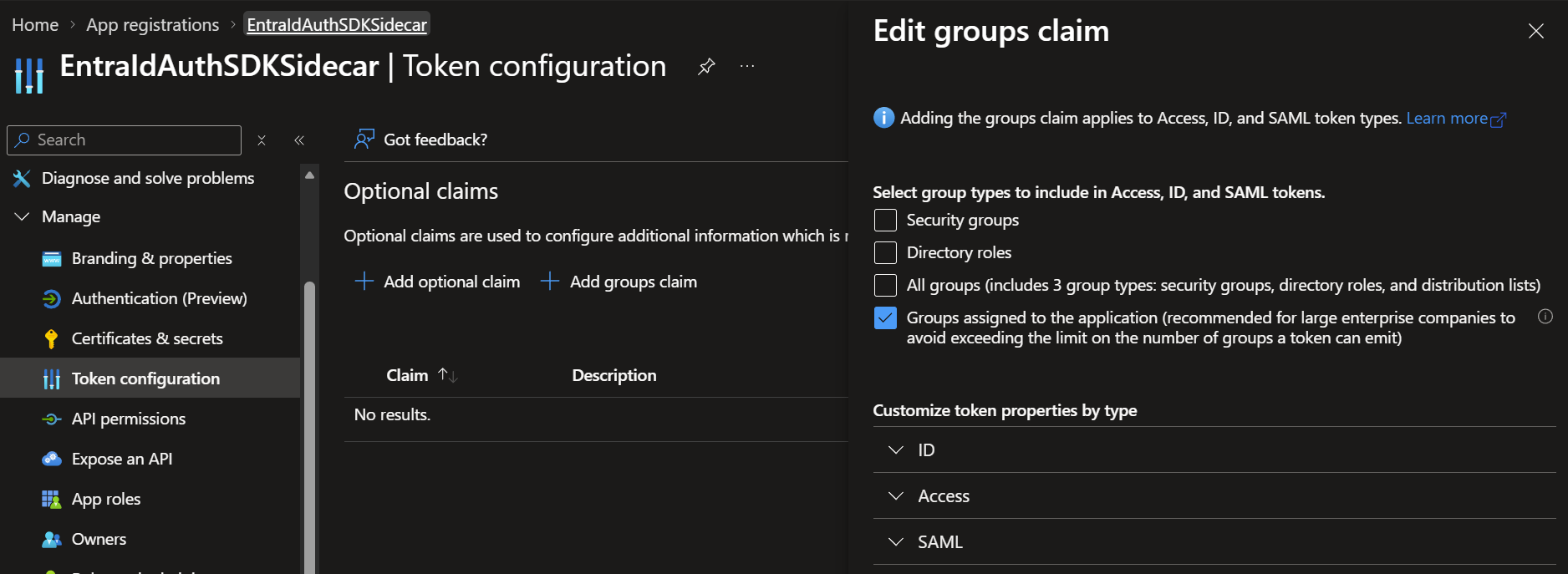
Task: Go to Certificates & secrets
Action: click(147, 339)
